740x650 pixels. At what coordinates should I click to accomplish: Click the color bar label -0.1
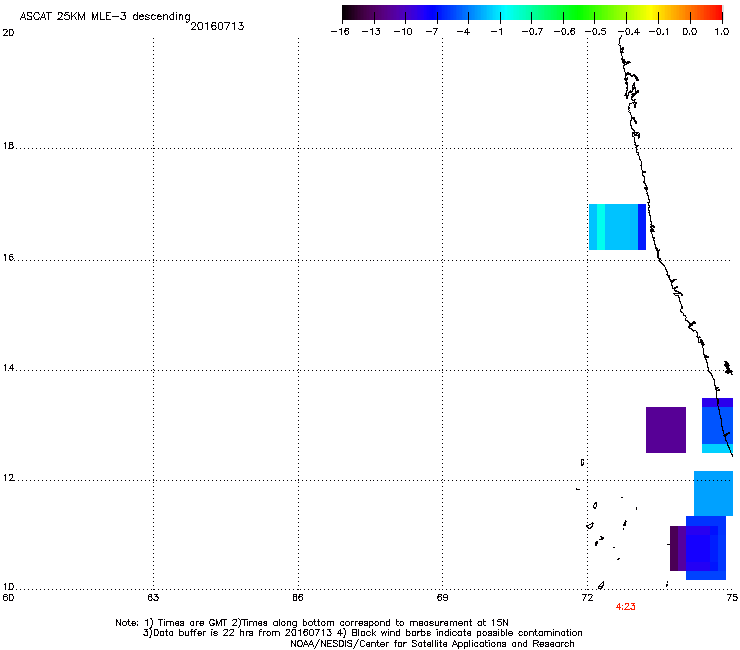pyautogui.click(x=659, y=32)
